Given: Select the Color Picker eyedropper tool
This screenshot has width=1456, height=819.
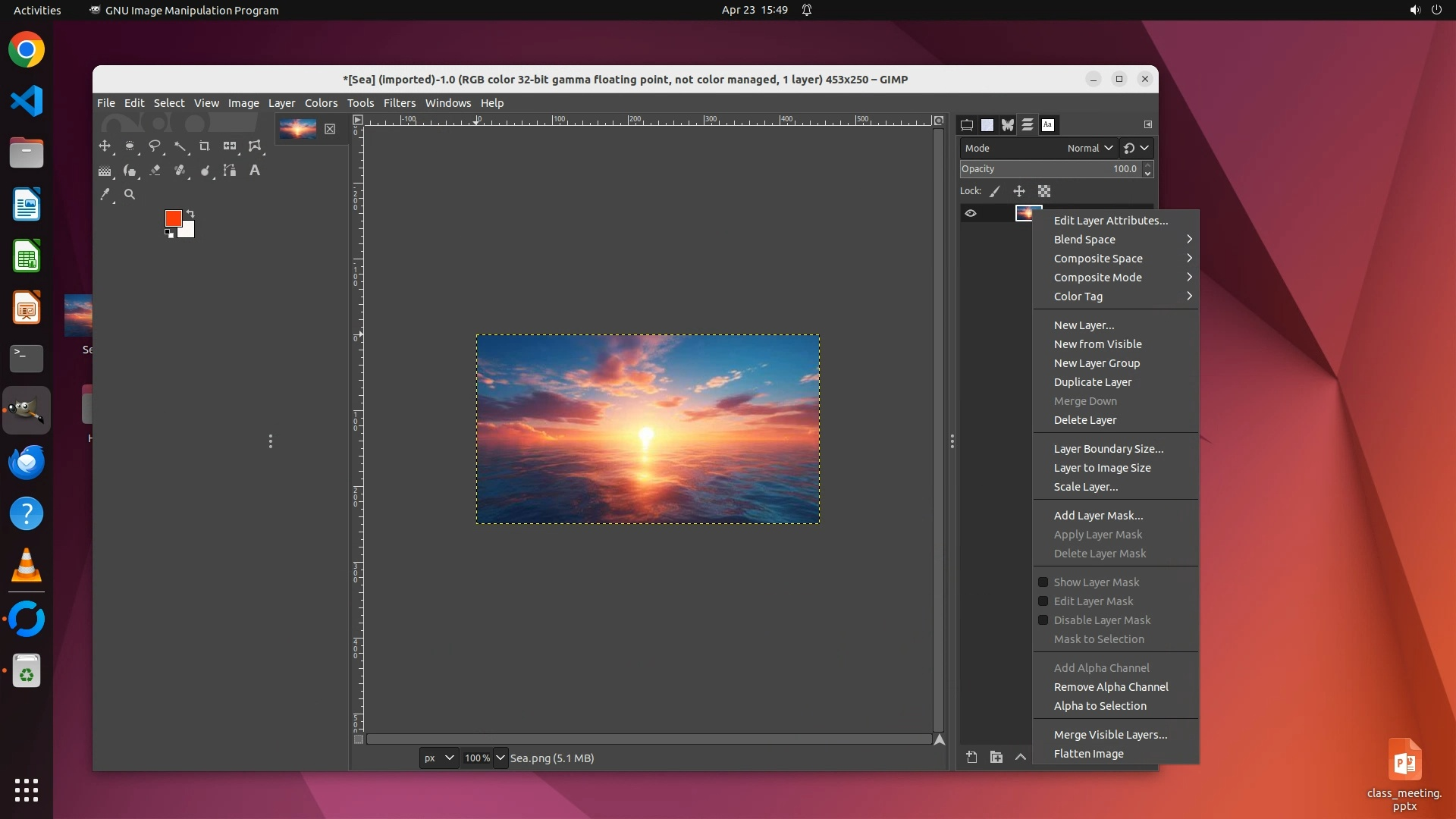Looking at the screenshot, I should (x=105, y=195).
